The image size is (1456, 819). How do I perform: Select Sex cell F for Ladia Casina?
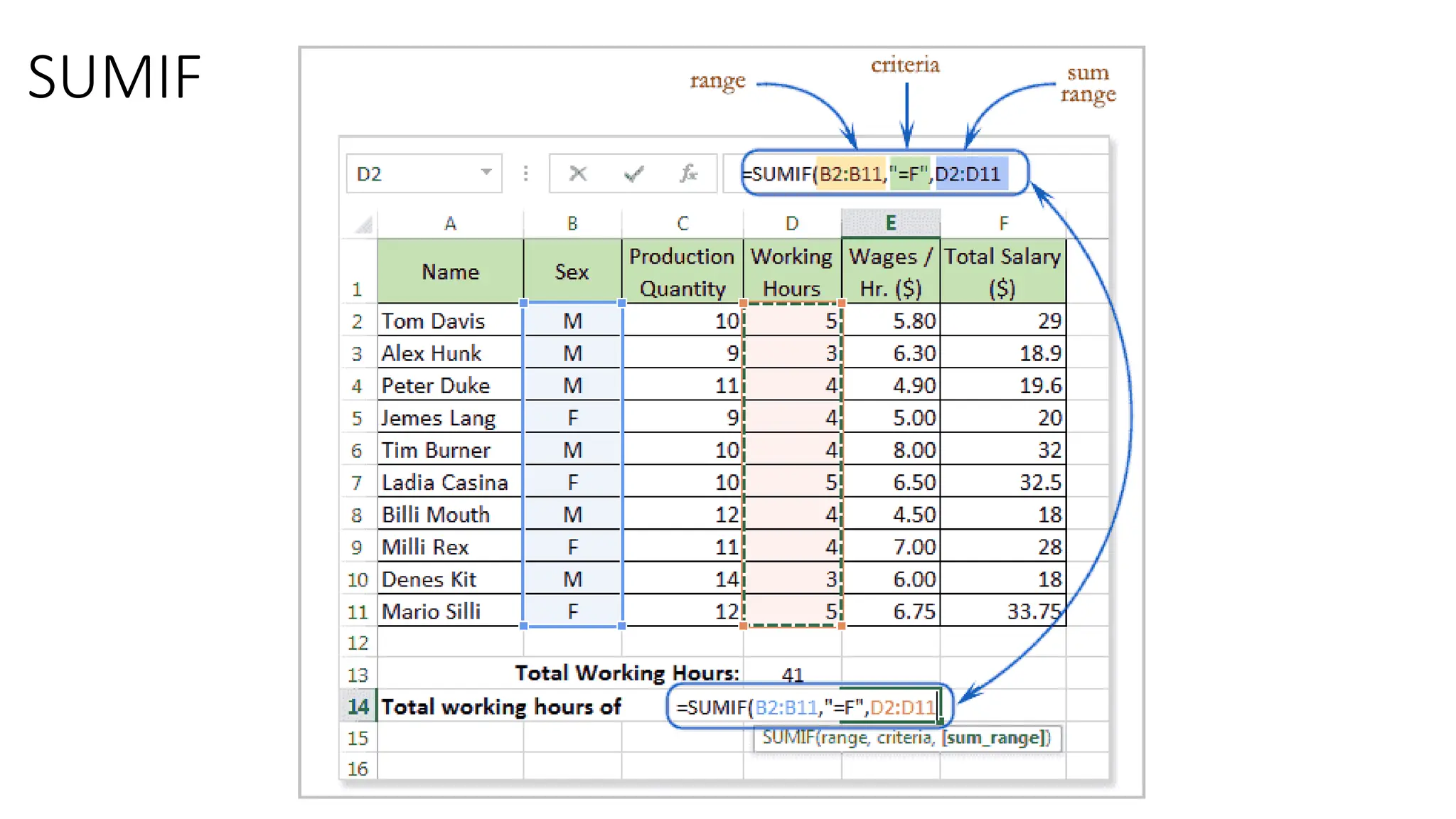coord(572,483)
